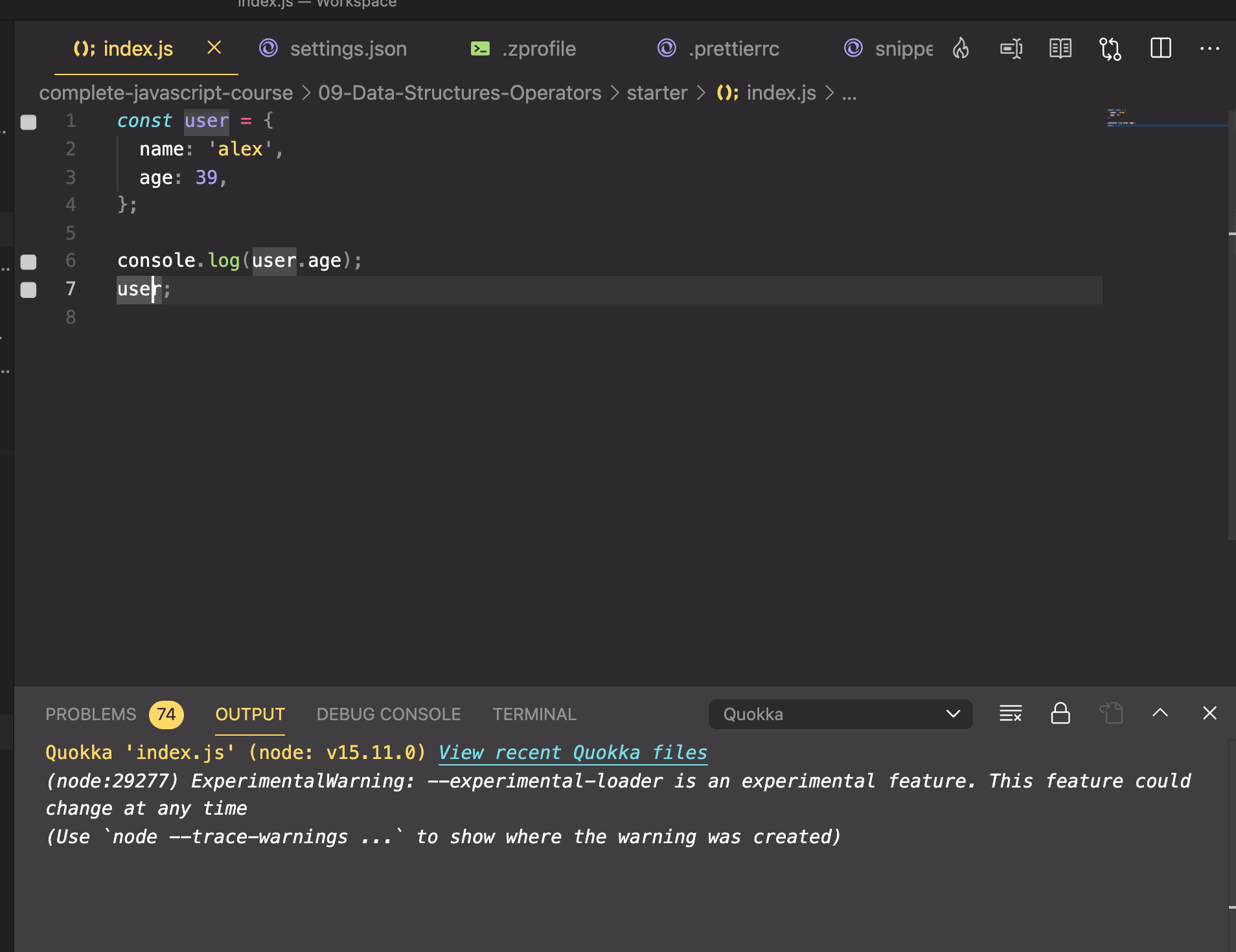Click the gray square marker beside line 1
Image resolution: width=1236 pixels, height=952 pixels.
[29, 122]
